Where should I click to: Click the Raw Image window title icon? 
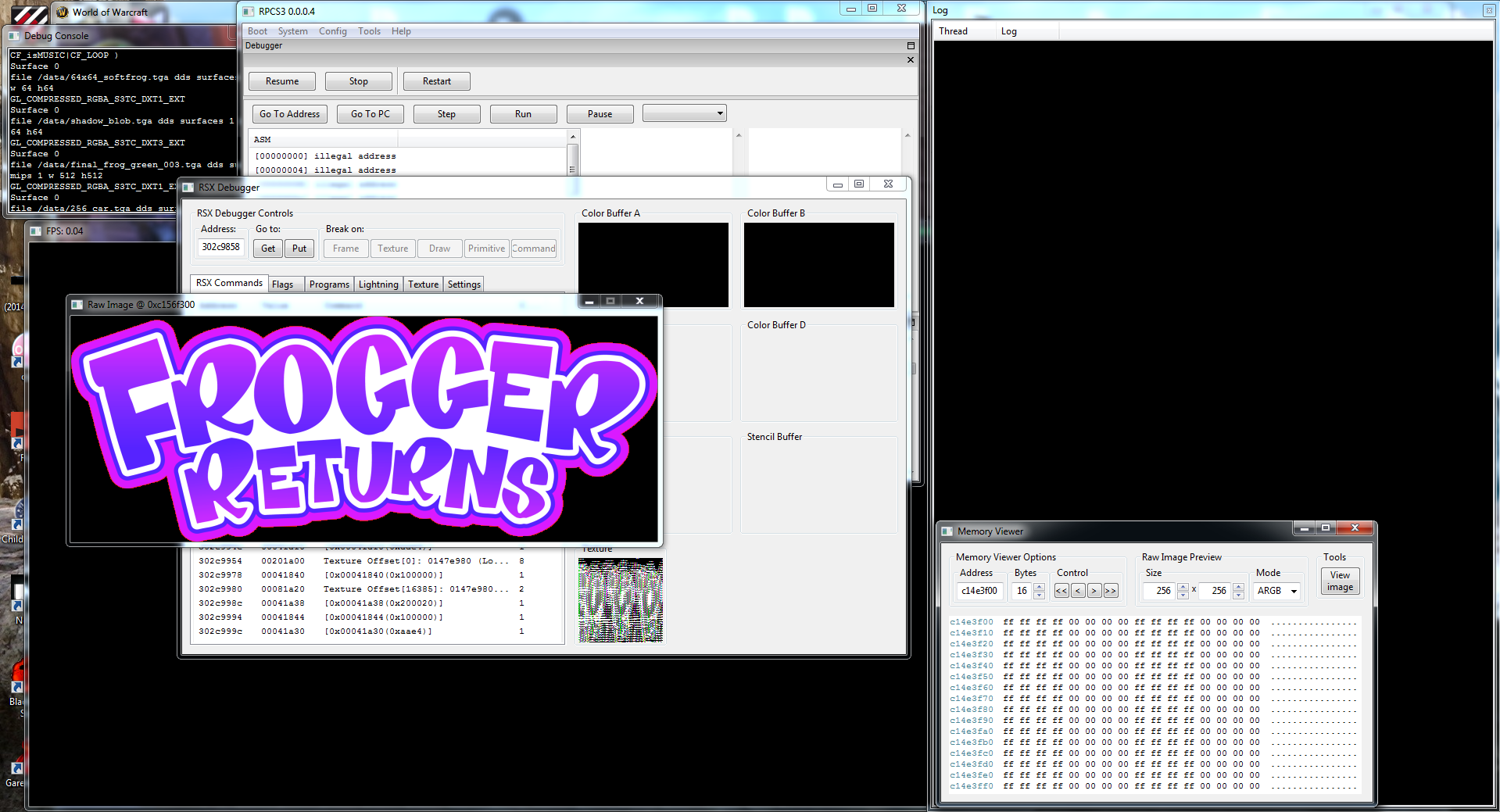click(x=77, y=305)
